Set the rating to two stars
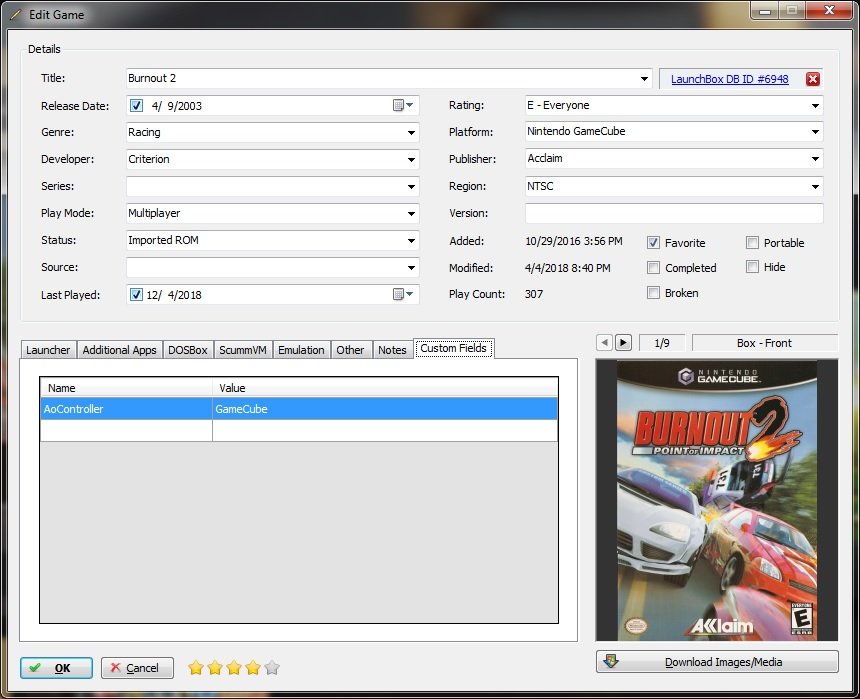Image resolution: width=860 pixels, height=699 pixels. [215, 668]
